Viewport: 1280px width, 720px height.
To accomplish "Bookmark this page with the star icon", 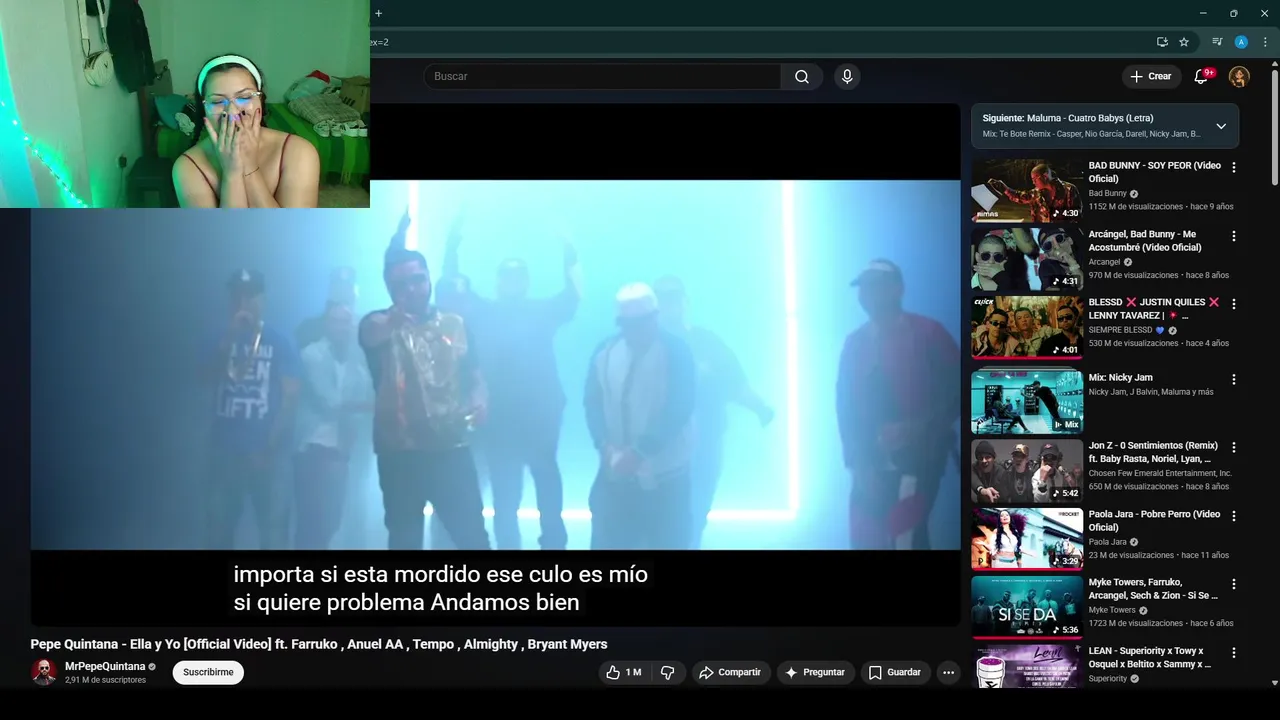I will pos(1184,42).
